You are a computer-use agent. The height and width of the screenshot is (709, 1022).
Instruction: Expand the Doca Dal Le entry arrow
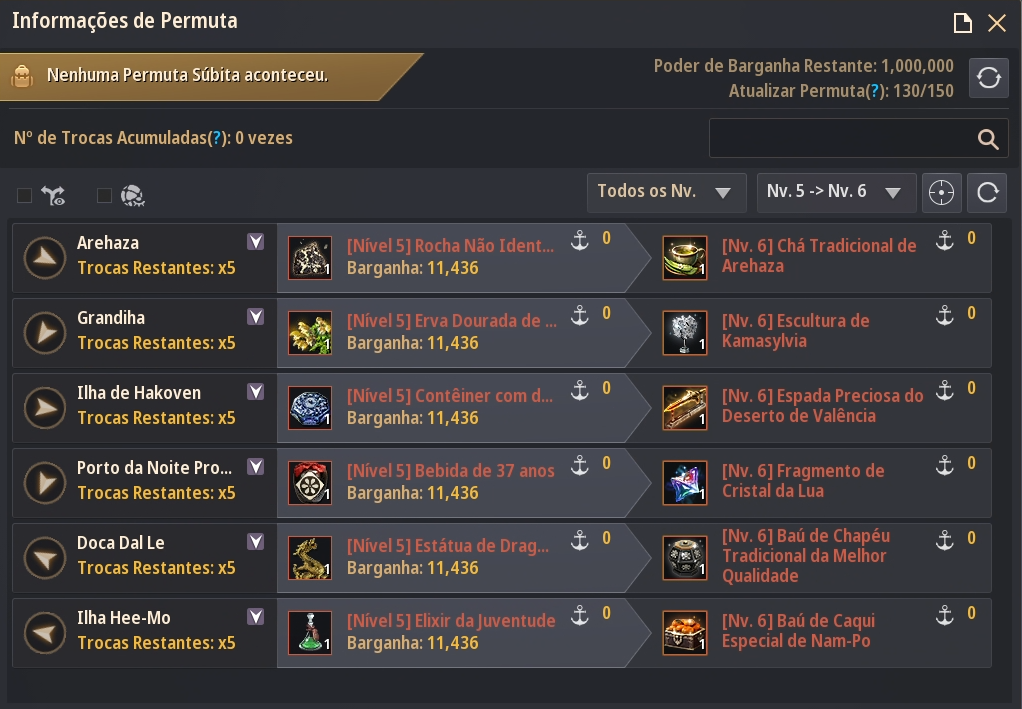coord(256,542)
